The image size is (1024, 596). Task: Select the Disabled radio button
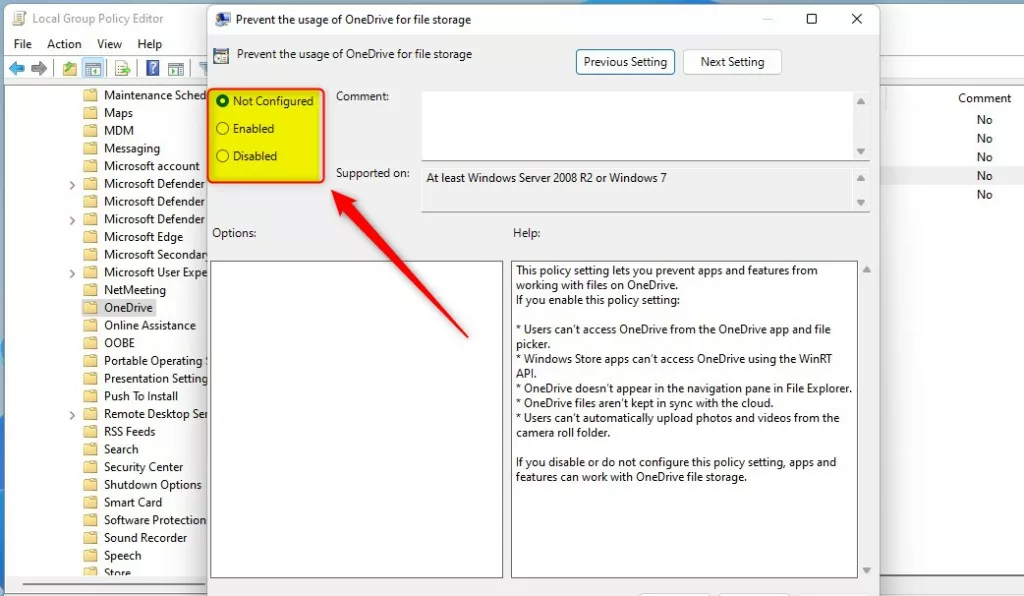pyautogui.click(x=223, y=156)
